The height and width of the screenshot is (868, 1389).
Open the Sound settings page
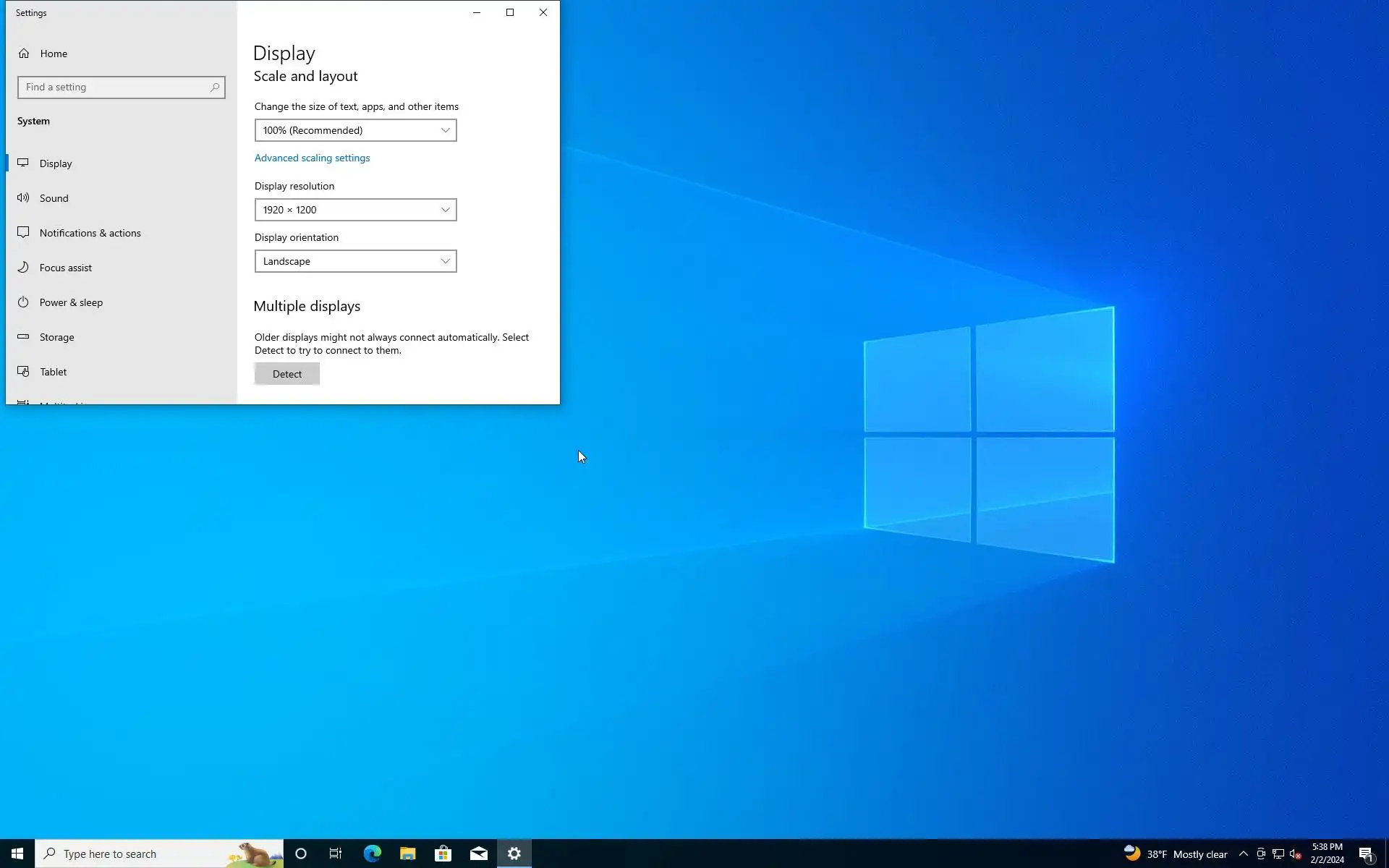click(54, 198)
